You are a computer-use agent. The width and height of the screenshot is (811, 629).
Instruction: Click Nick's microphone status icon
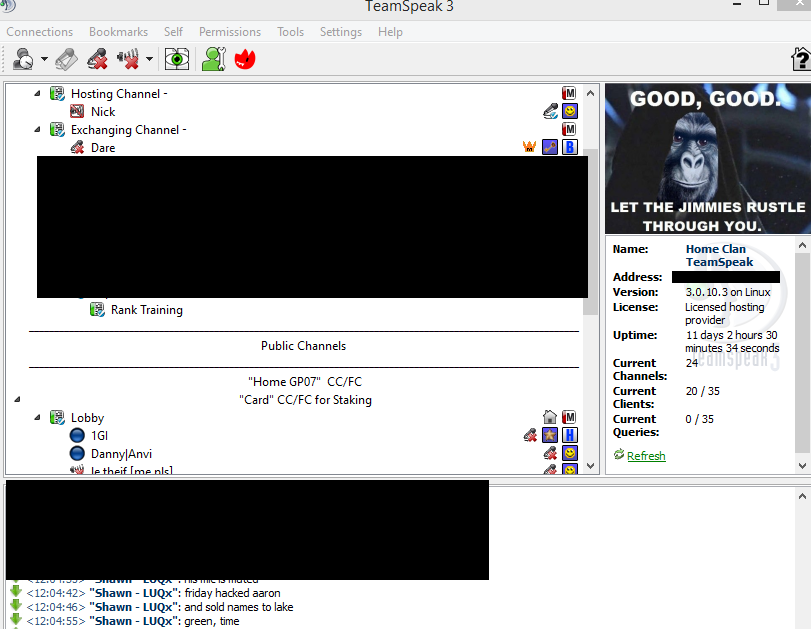click(x=550, y=111)
